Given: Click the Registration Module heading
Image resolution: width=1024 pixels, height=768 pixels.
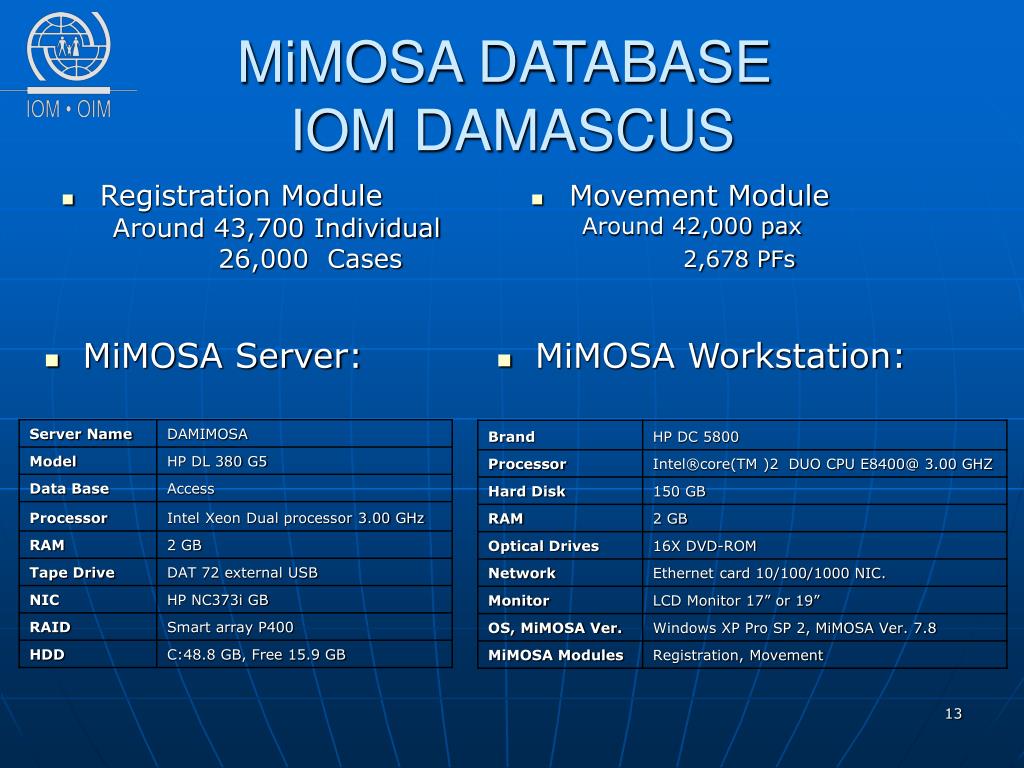Looking at the screenshot, I should click(241, 195).
